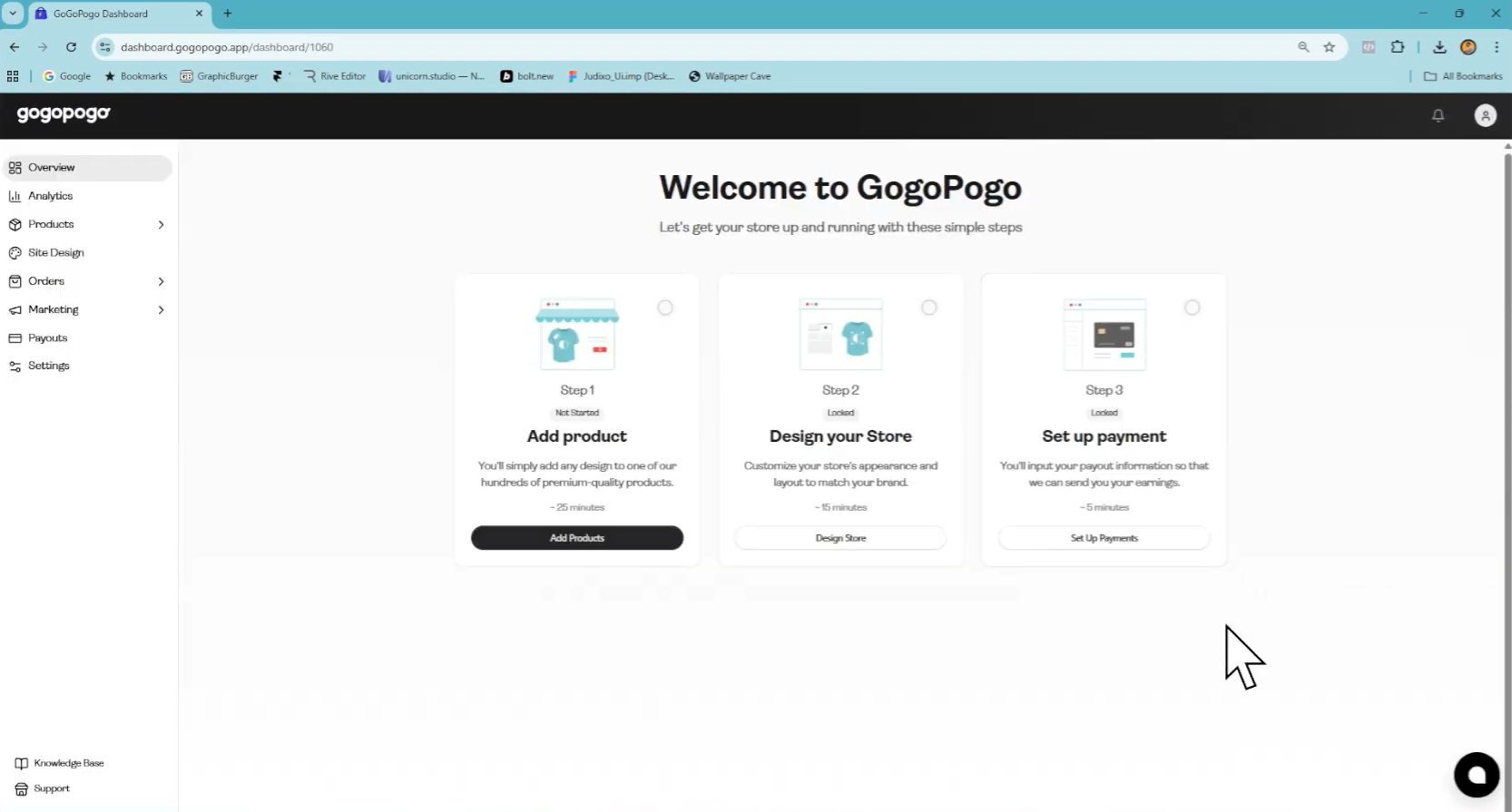Viewport: 1512px width, 812px height.
Task: Open the All Bookmarks folder
Action: [x=1463, y=76]
